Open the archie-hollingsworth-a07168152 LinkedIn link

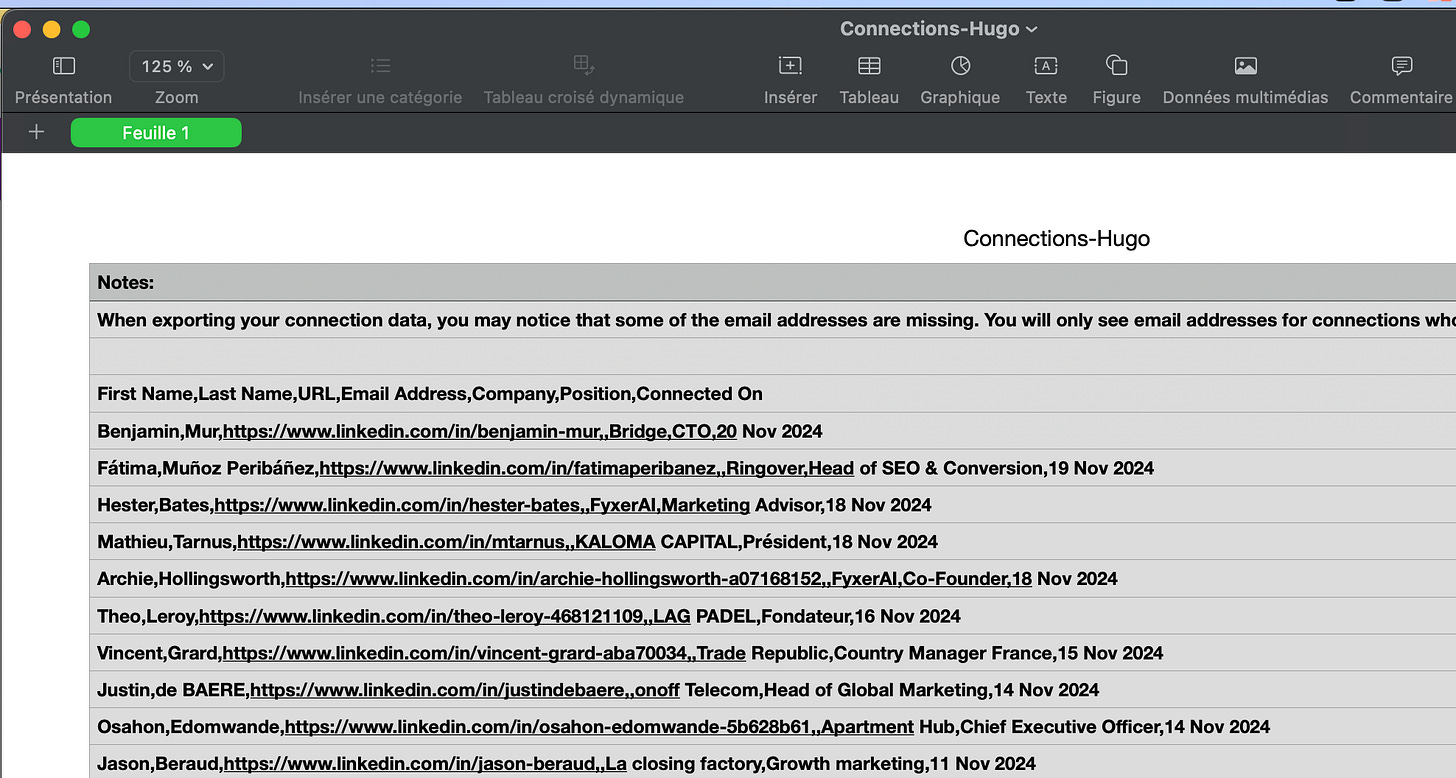click(x=658, y=580)
